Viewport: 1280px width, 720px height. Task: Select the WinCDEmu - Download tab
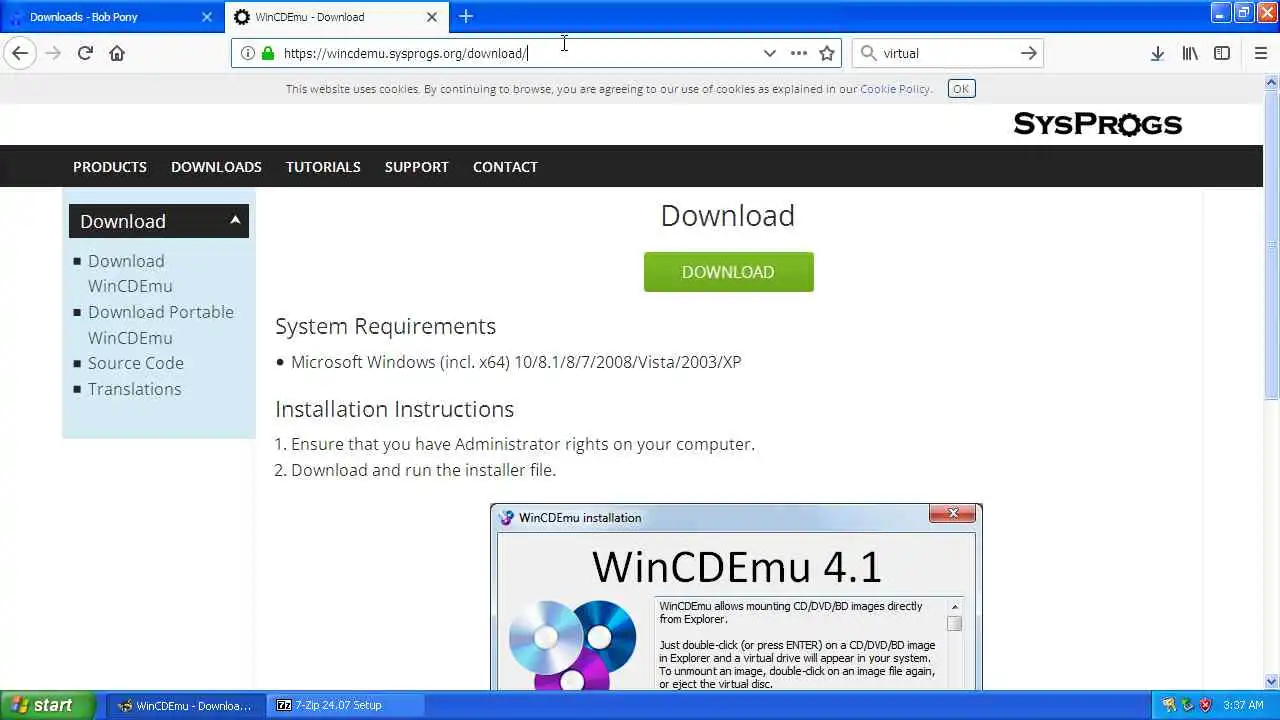[x=337, y=17]
